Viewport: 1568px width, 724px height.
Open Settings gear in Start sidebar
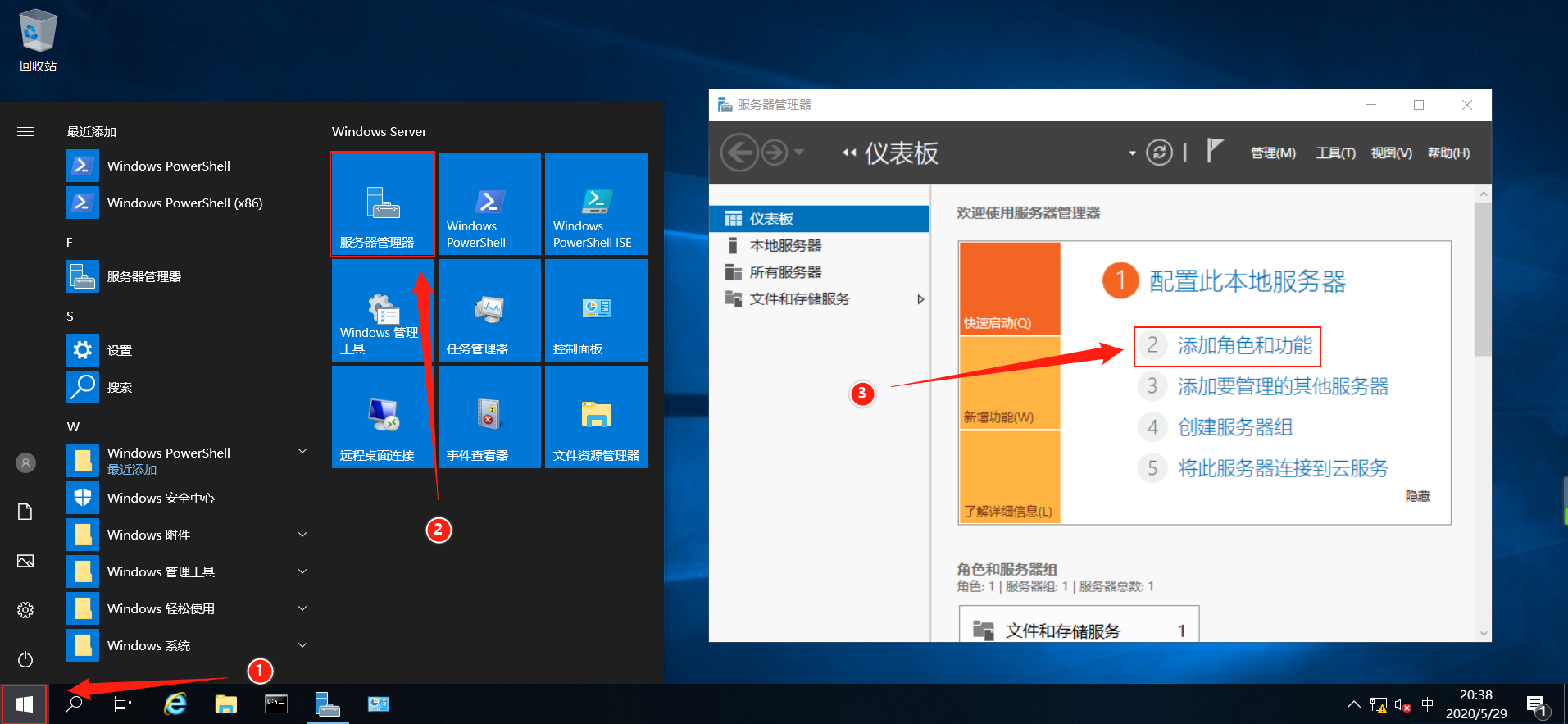[x=25, y=610]
